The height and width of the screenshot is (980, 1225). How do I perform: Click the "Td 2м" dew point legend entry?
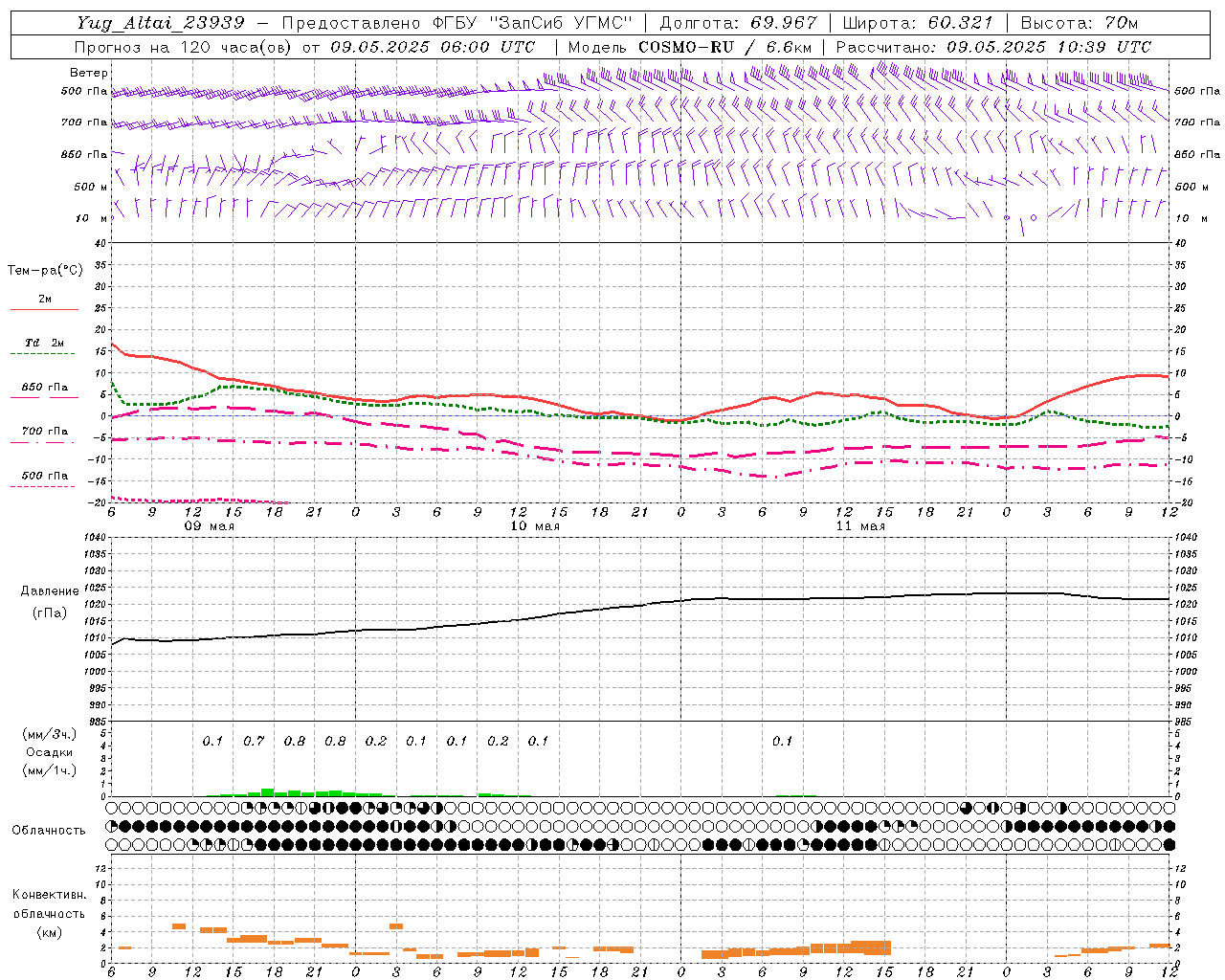(x=45, y=343)
